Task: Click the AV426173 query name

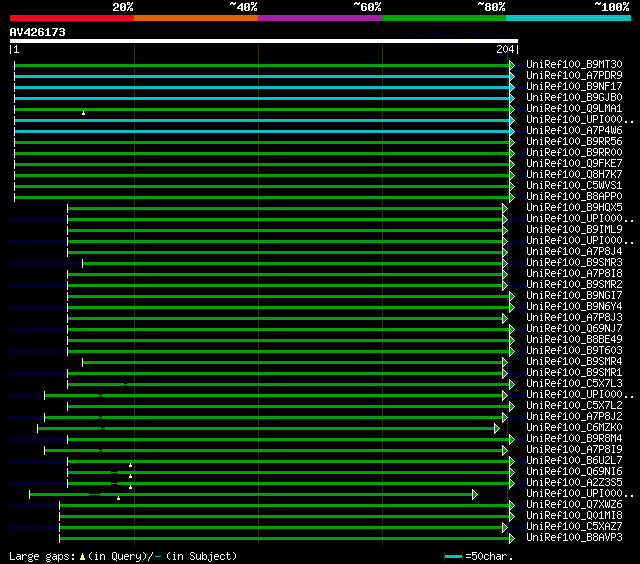Action: tap(38, 32)
